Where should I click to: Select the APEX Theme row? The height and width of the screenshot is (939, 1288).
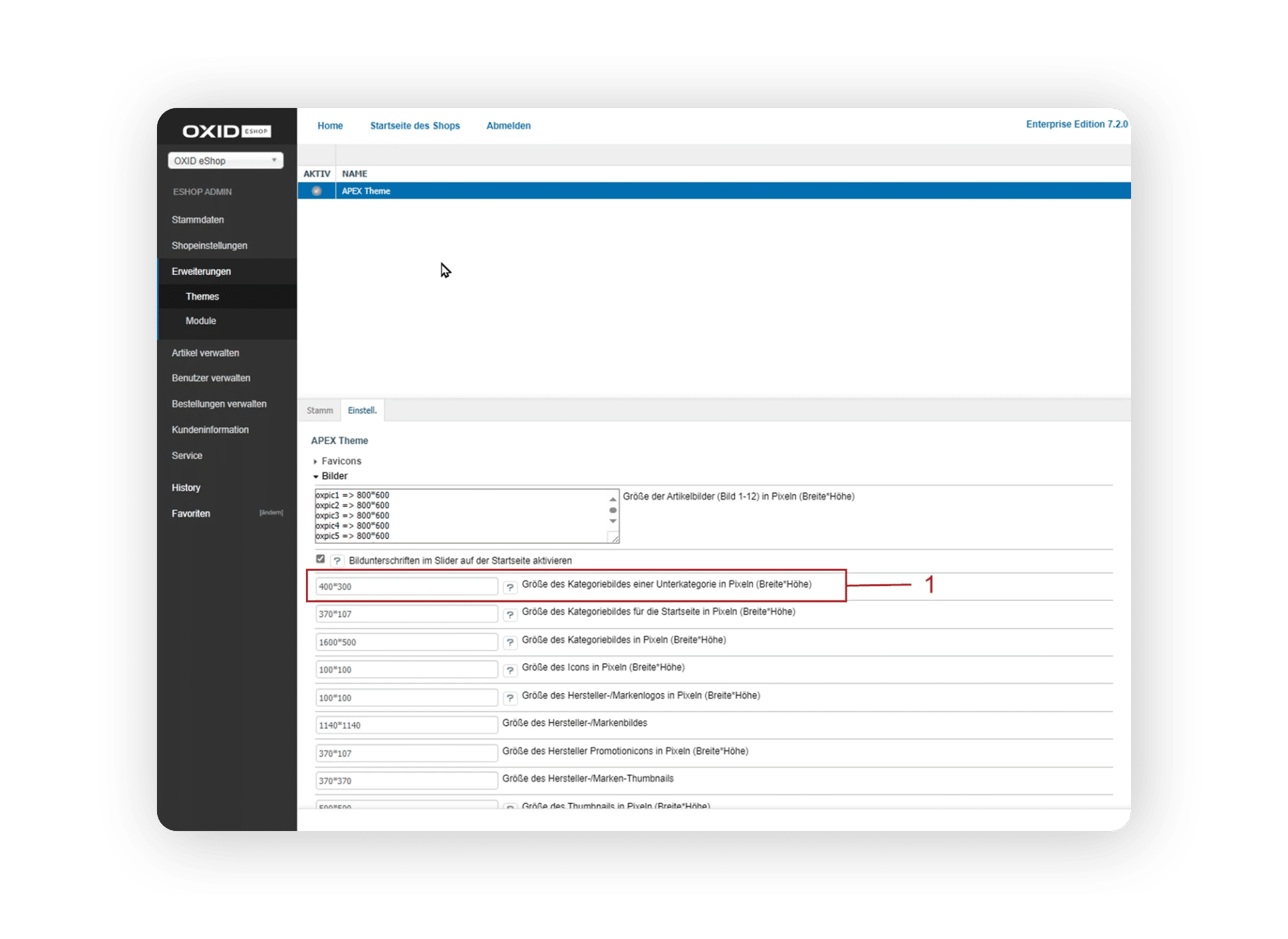714,191
